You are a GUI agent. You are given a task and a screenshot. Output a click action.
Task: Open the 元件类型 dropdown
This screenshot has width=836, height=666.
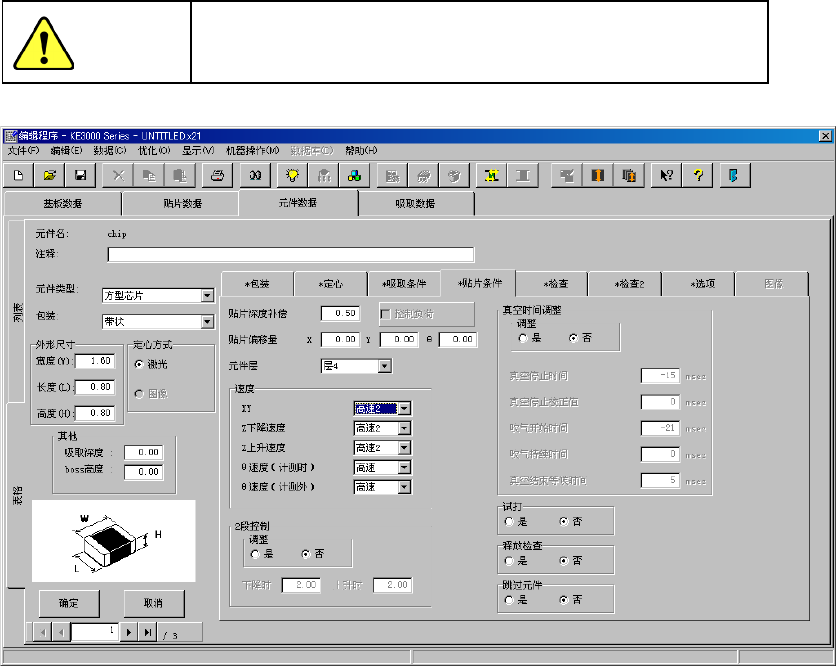207,296
